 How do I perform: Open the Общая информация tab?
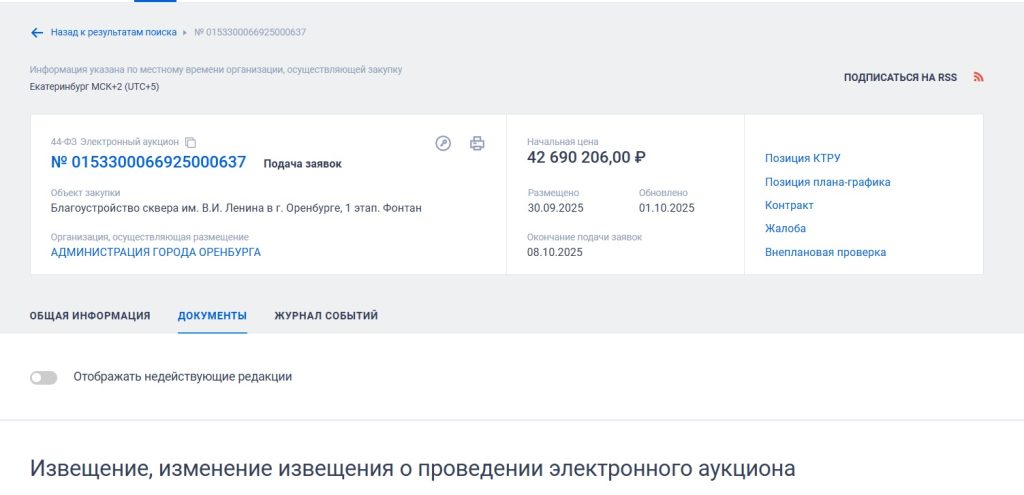[90, 316]
